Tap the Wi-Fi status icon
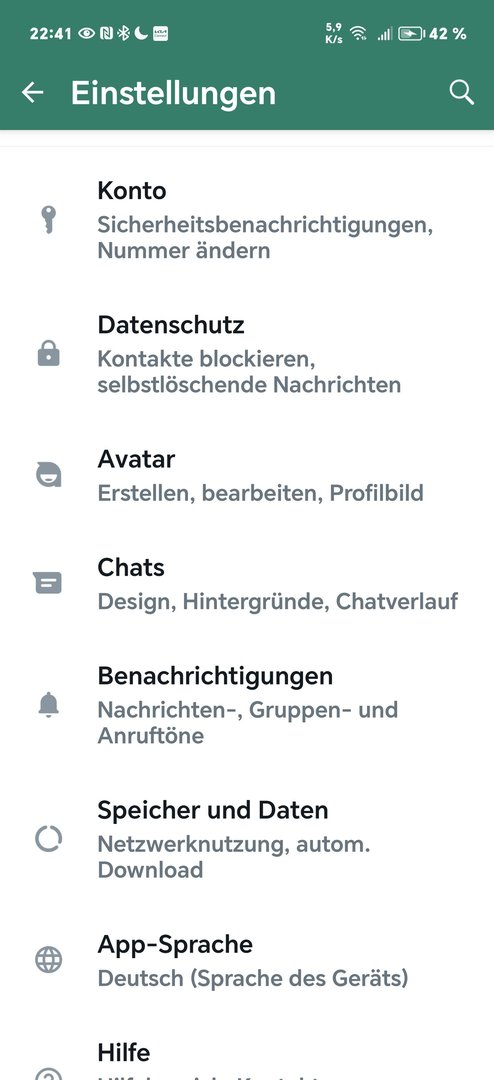Screen dimensions: 494x1080 [x=358, y=33]
